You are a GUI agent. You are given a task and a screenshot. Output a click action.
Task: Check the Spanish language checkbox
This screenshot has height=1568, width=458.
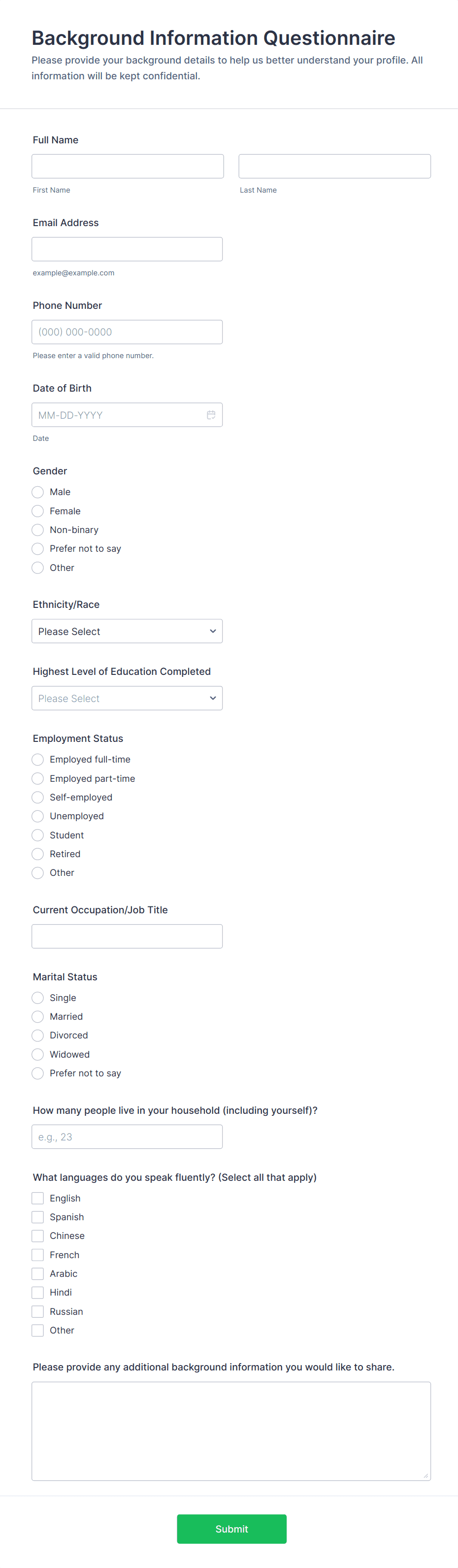click(x=38, y=1217)
